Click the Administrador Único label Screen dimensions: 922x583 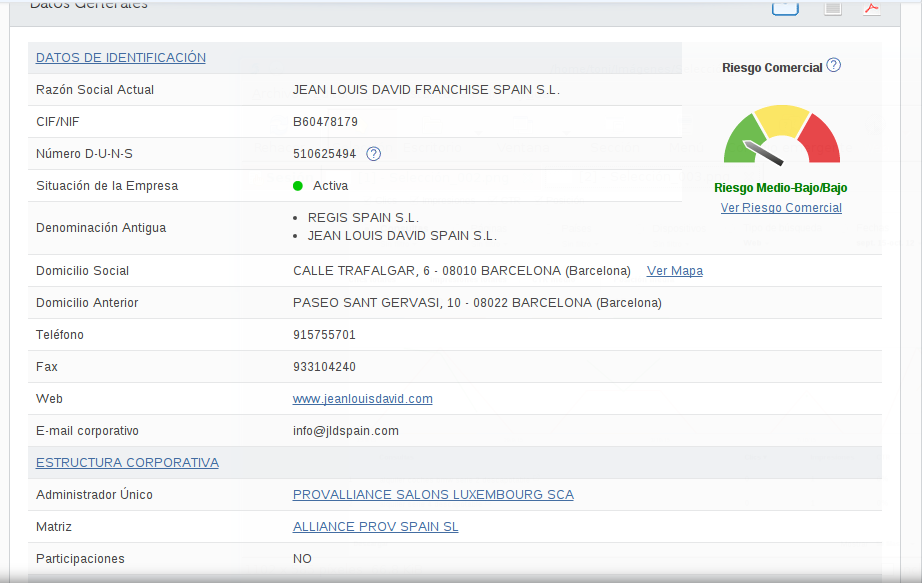[94, 495]
